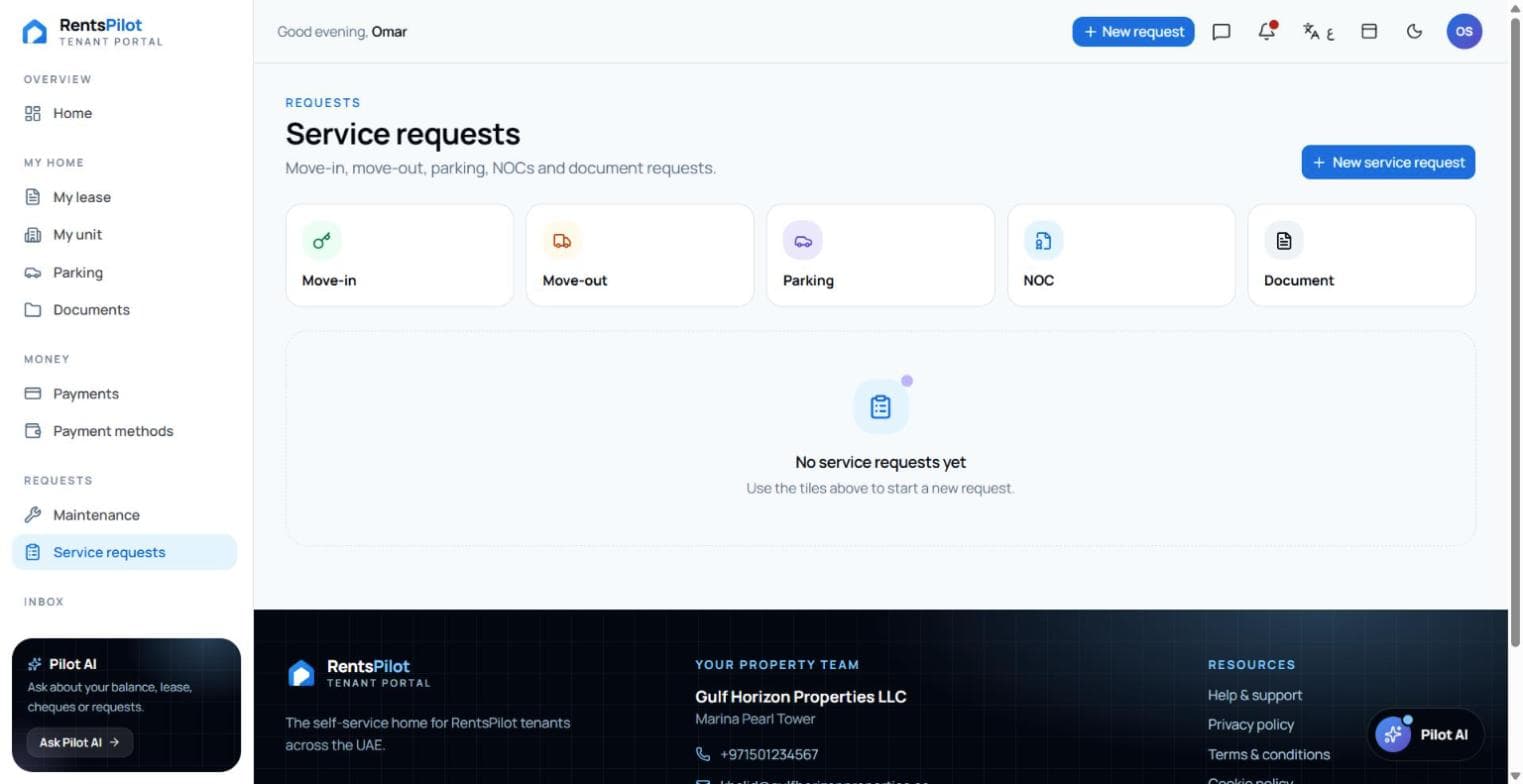Select the Document icon tile
This screenshot has width=1523, height=784.
pos(1362,255)
